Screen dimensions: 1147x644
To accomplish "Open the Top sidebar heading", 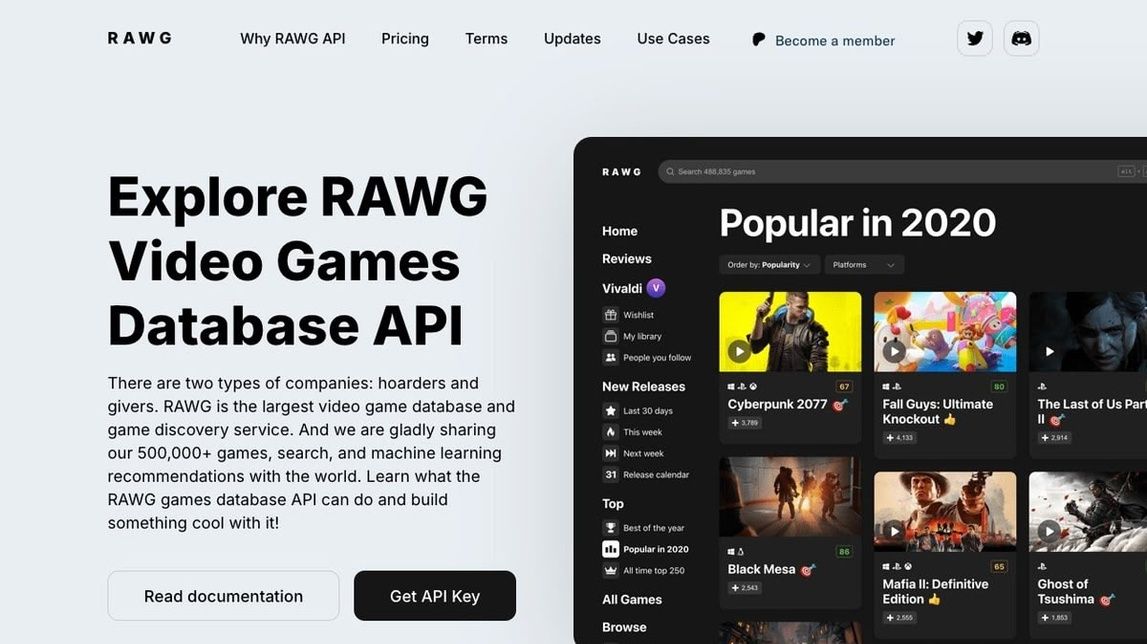I will pos(613,503).
